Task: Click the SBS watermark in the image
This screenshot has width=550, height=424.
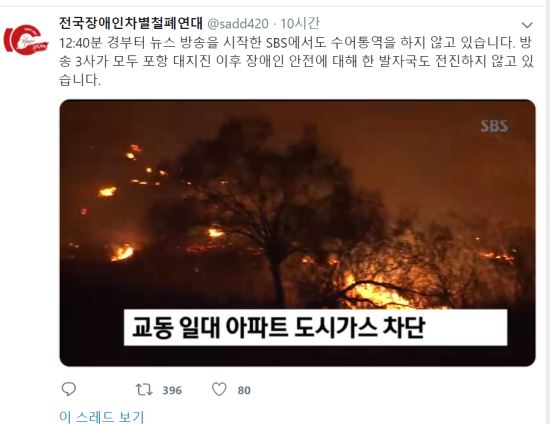Action: (494, 126)
